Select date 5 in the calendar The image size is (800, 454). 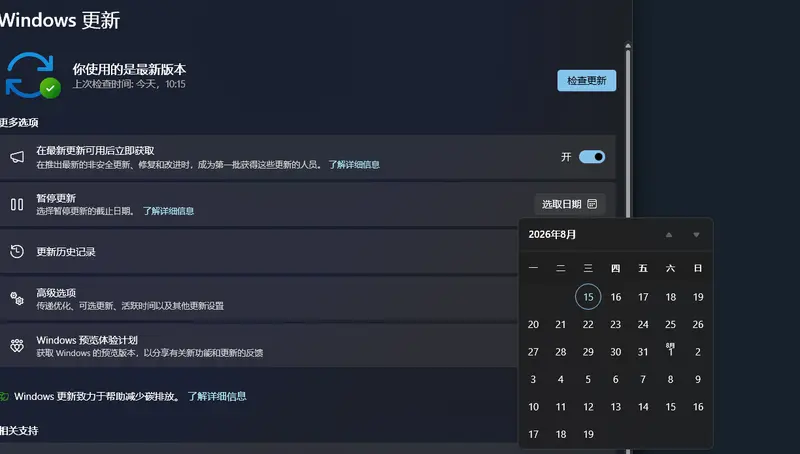click(588, 380)
